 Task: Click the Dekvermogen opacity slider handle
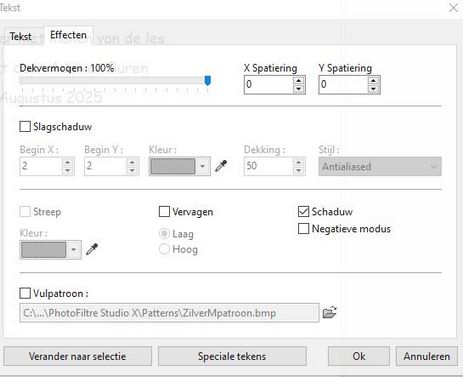pos(208,80)
